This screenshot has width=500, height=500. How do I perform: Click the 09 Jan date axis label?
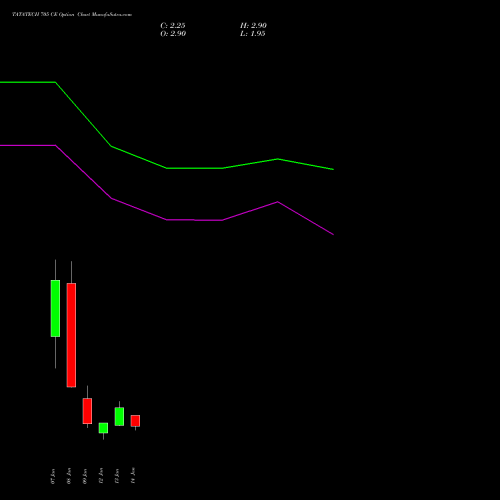85,476
